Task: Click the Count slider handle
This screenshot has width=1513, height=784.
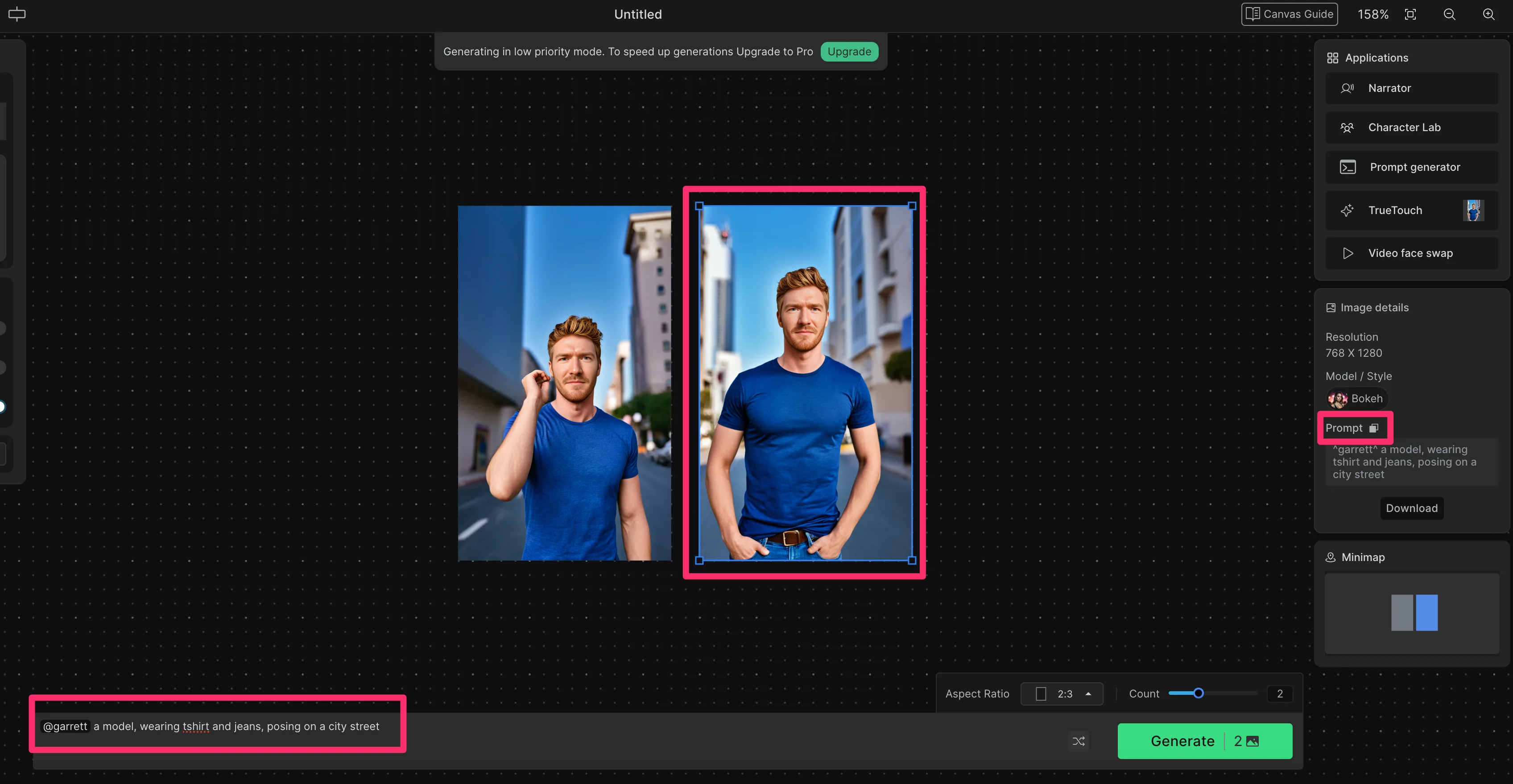Action: pos(1198,693)
